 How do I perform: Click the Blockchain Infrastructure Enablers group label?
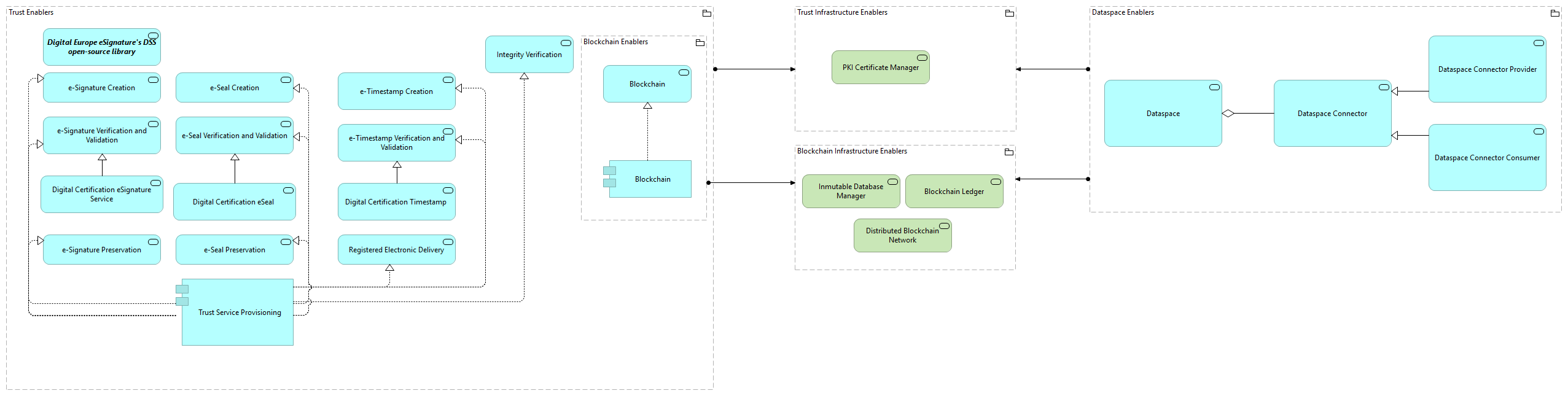(x=852, y=151)
